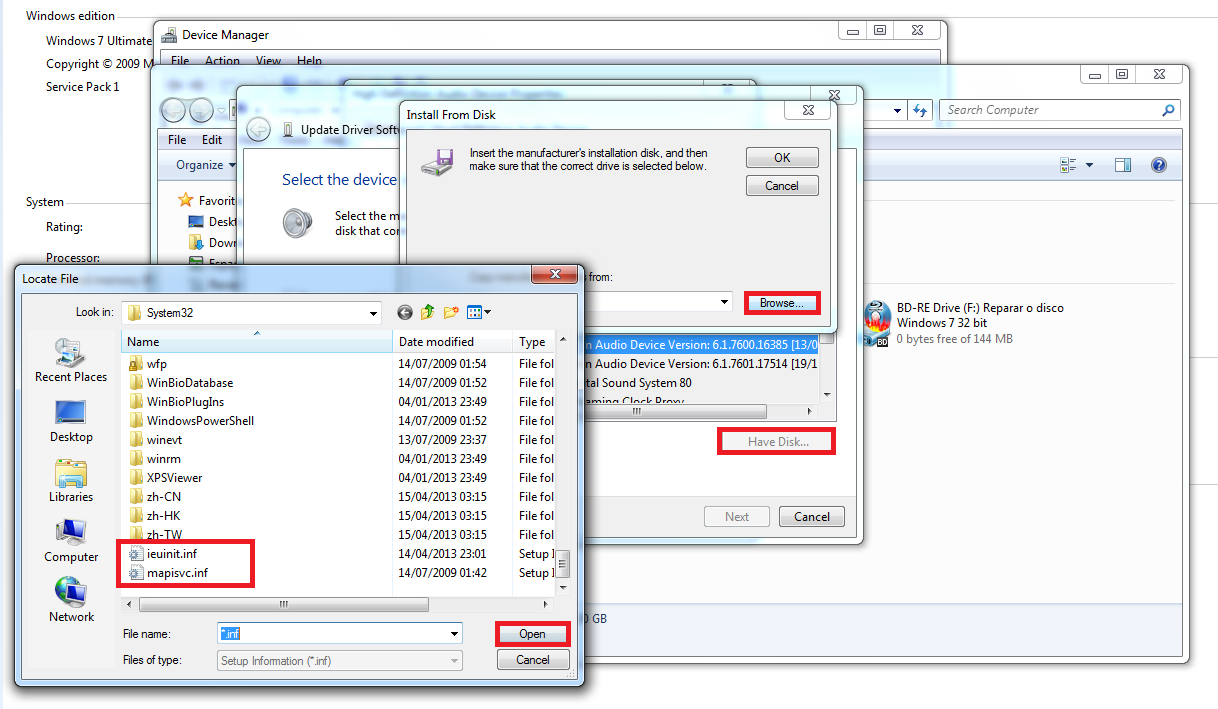
Task: Expand the copy files from dropdown
Action: point(725,302)
